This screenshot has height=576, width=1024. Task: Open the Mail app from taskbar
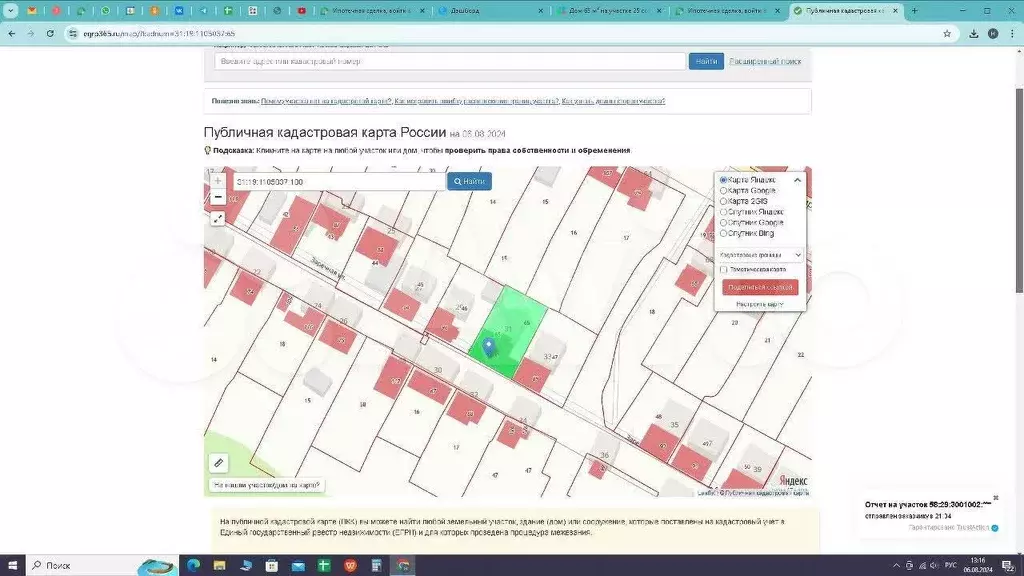point(298,566)
